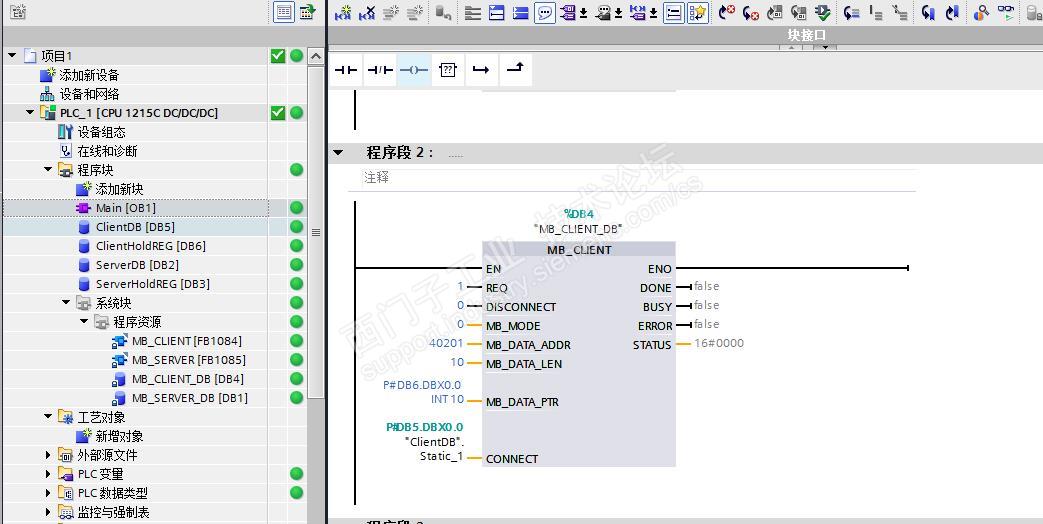This screenshot has height=524, width=1043.
Task: Click the block icon with green checkmark
Action: 823,12
